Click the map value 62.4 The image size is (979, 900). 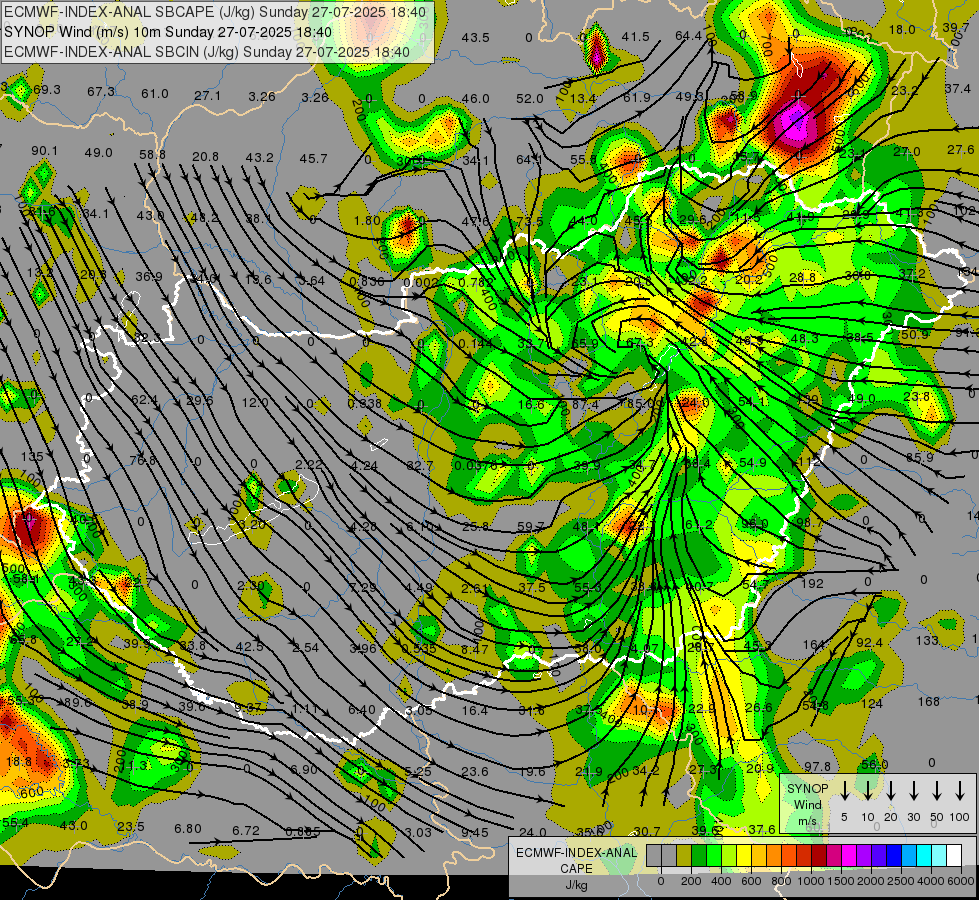(144, 400)
